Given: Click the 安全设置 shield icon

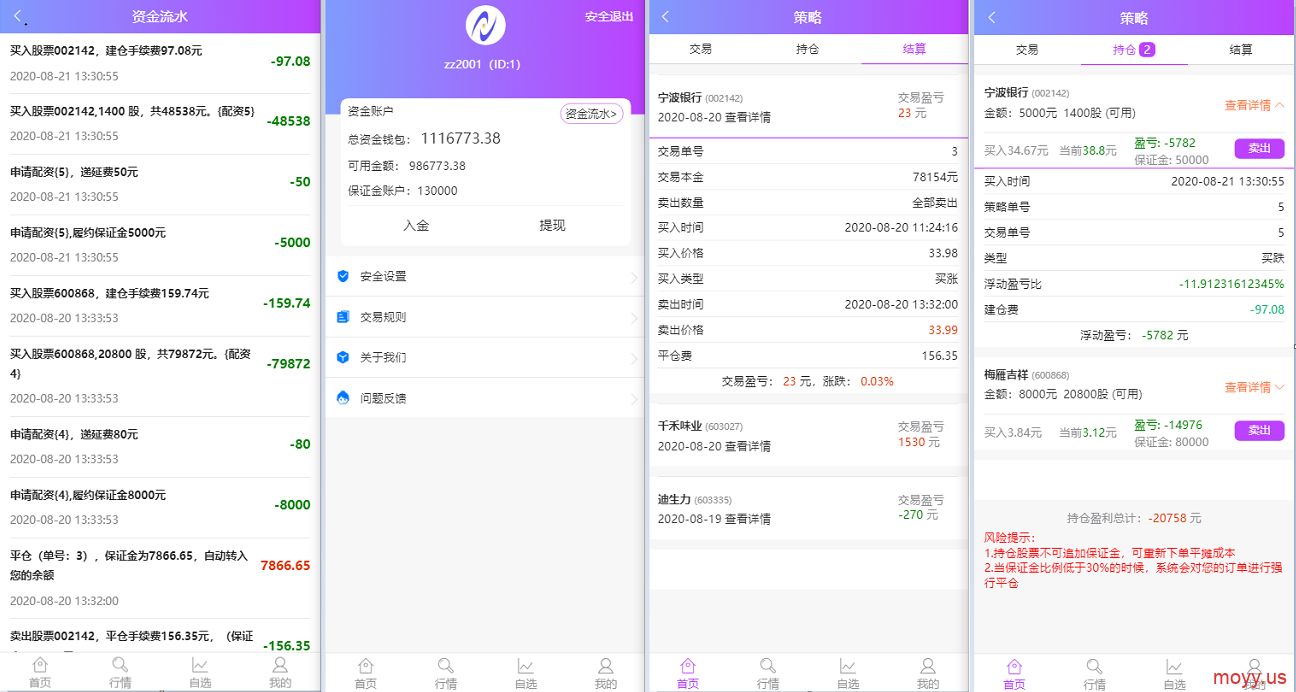Looking at the screenshot, I should (343, 276).
